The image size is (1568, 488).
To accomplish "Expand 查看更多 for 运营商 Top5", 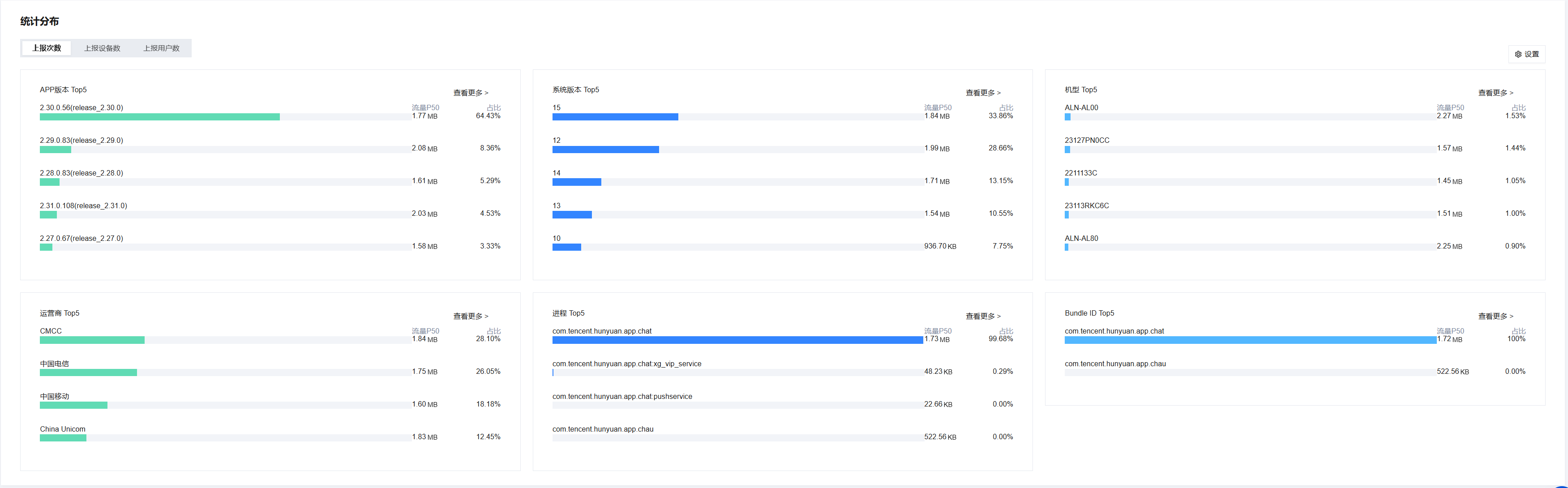I will pos(471,317).
